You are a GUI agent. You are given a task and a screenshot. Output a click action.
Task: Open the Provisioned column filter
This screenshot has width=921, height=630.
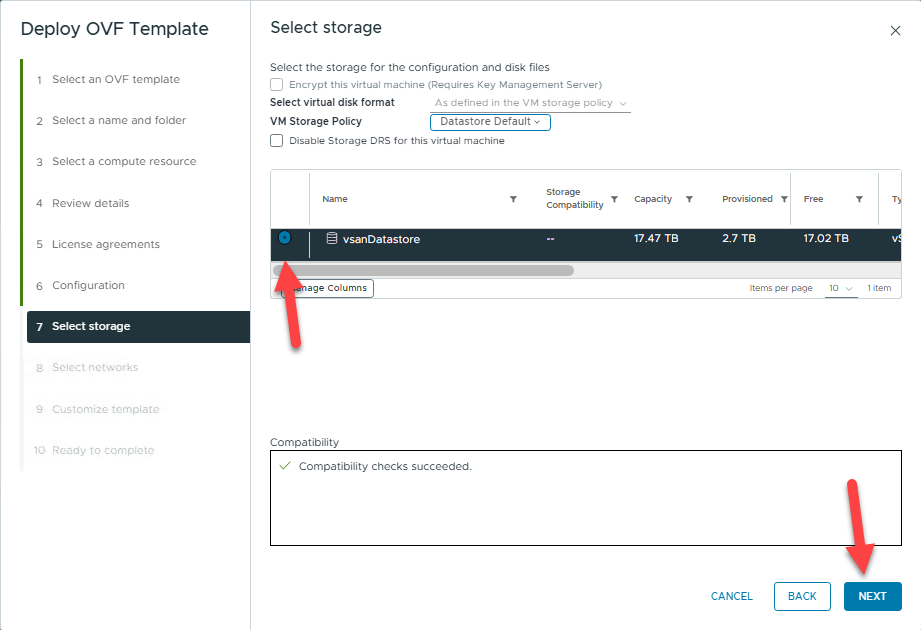click(x=784, y=199)
